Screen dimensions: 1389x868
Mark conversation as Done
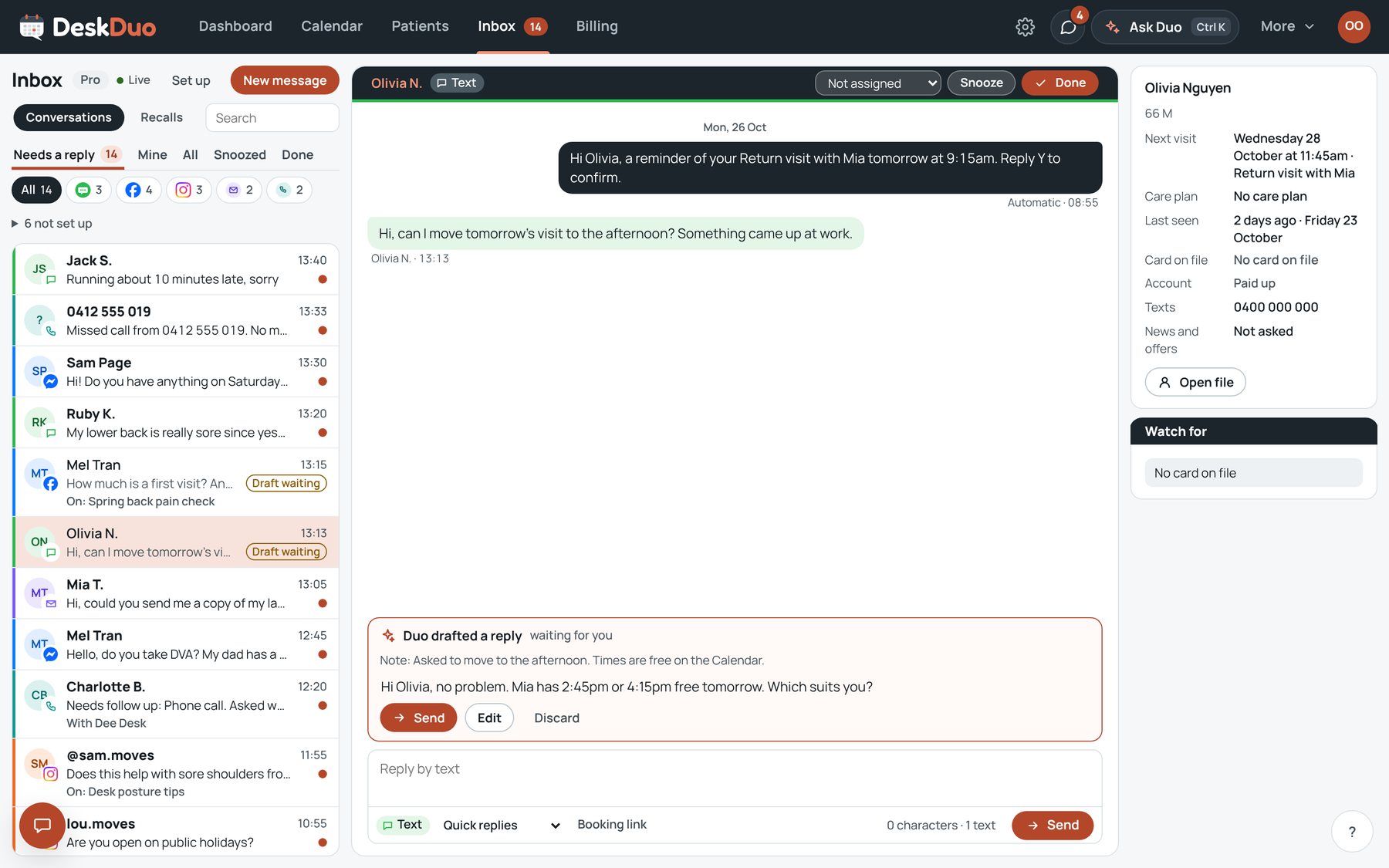click(1059, 83)
